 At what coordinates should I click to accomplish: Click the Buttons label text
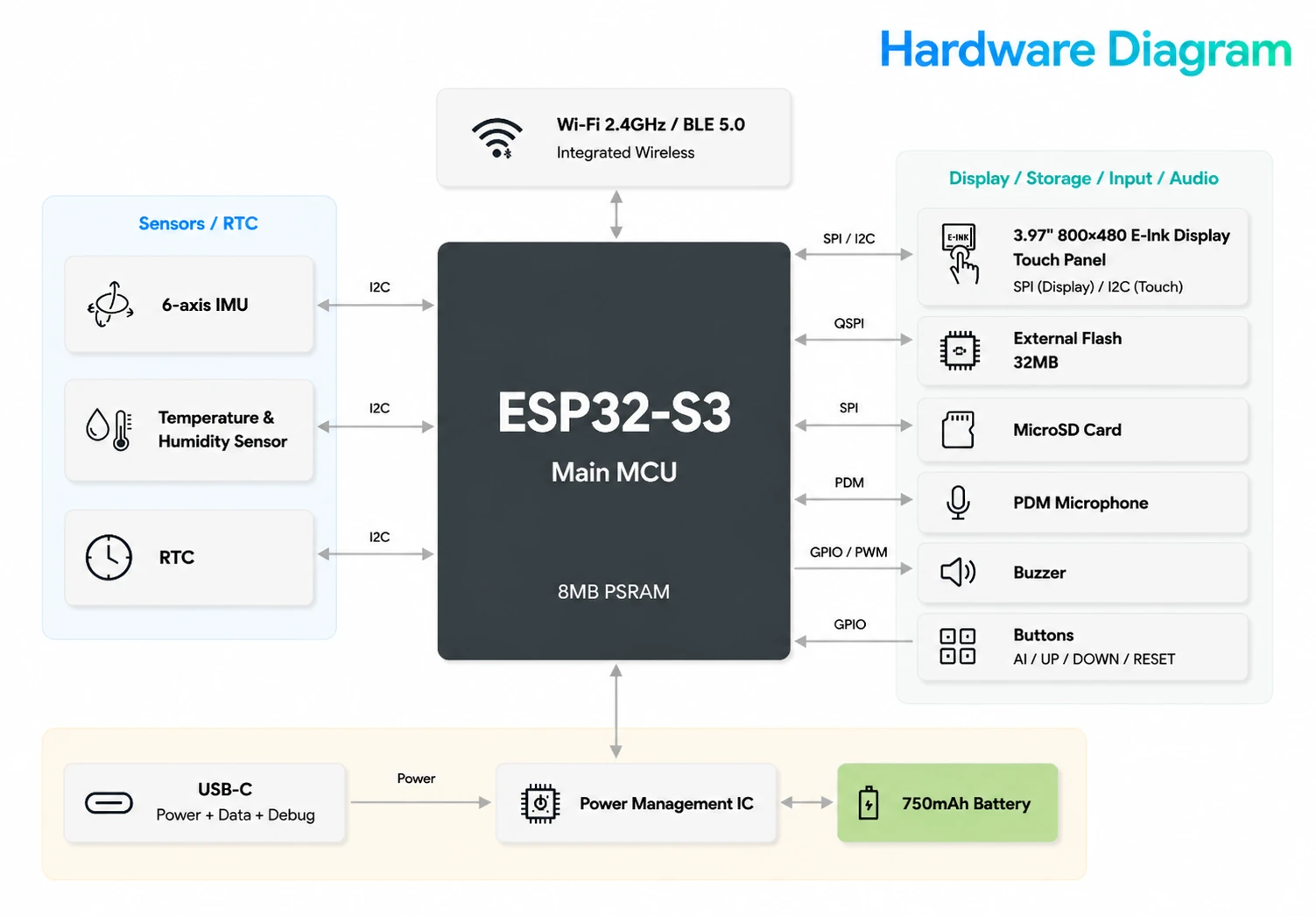coord(1043,635)
